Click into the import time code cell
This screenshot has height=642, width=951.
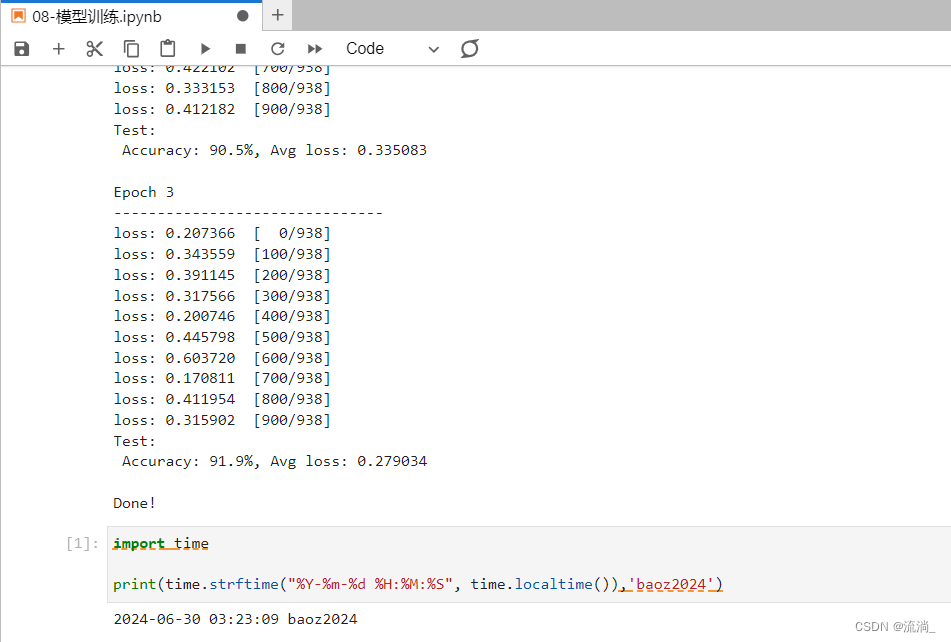click(529, 564)
